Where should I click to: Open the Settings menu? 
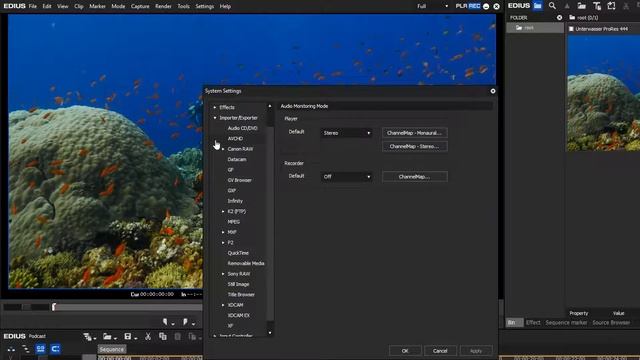204,6
